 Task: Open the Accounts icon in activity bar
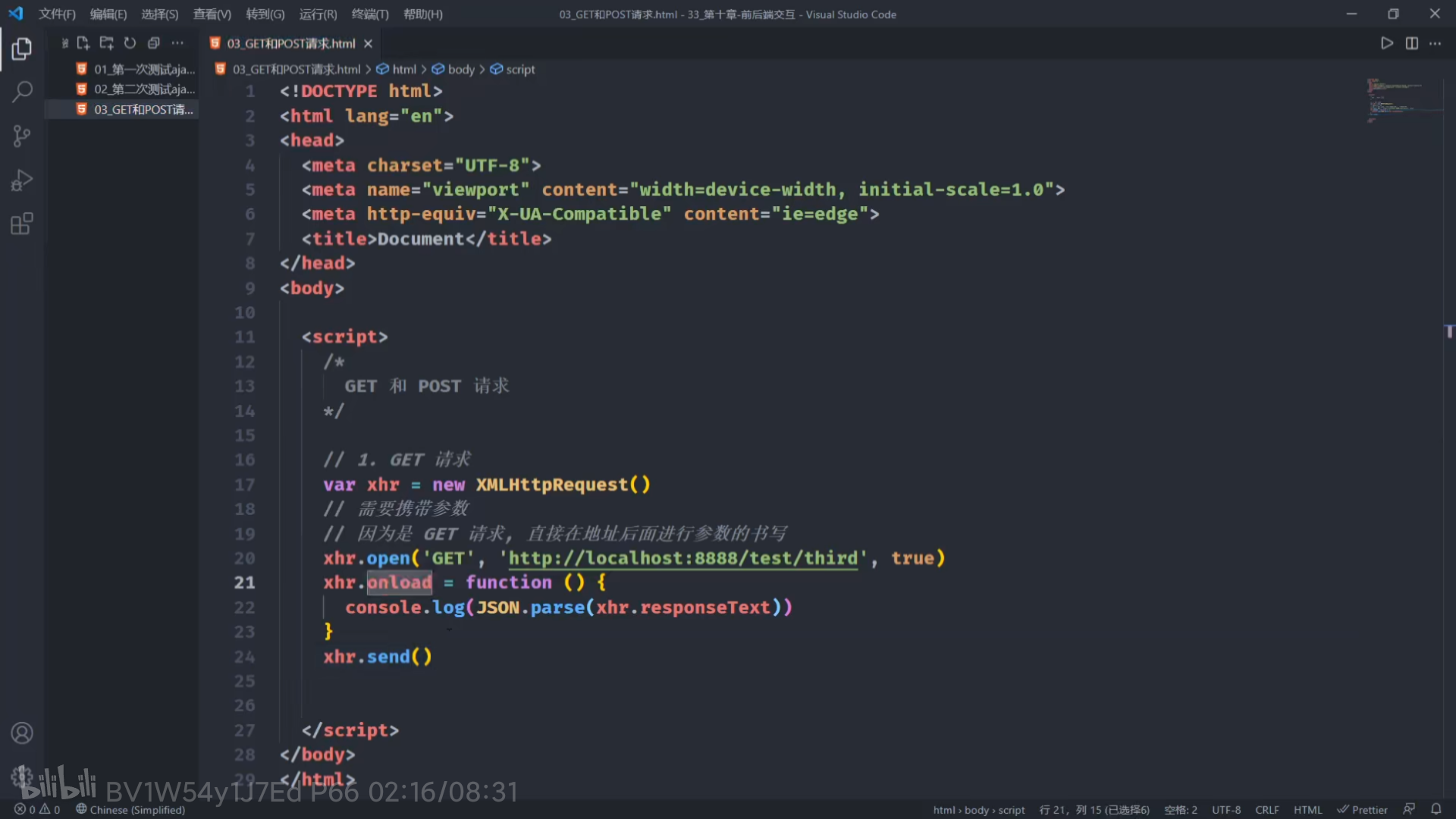point(22,733)
